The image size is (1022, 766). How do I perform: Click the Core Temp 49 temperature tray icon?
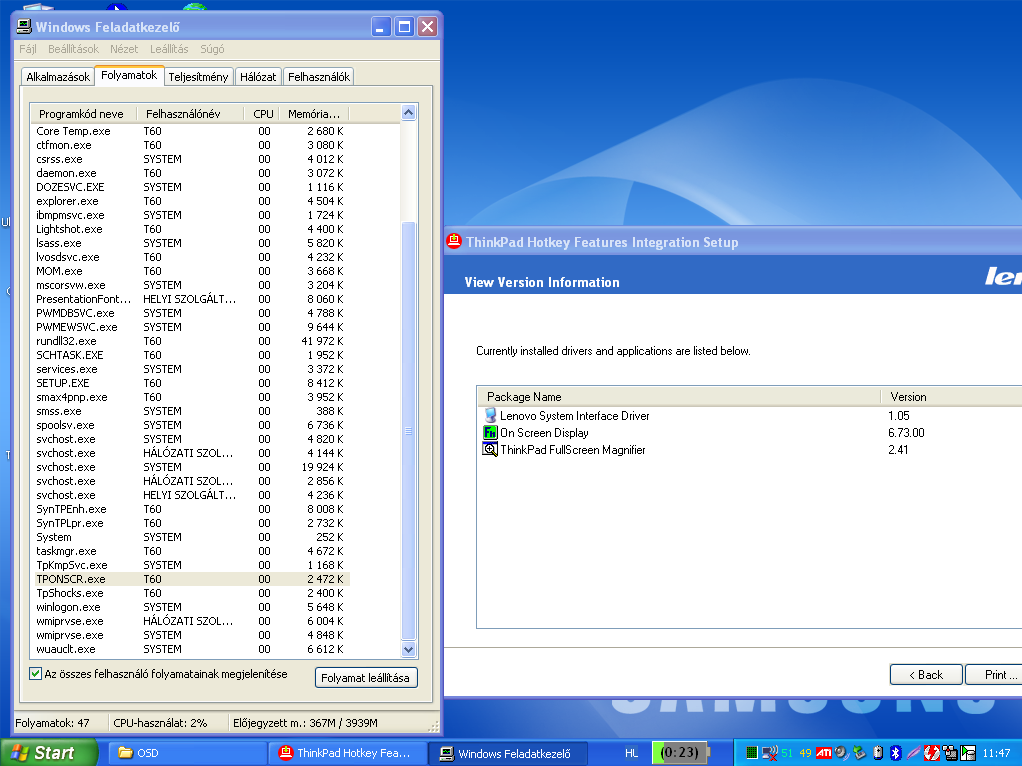(x=806, y=753)
